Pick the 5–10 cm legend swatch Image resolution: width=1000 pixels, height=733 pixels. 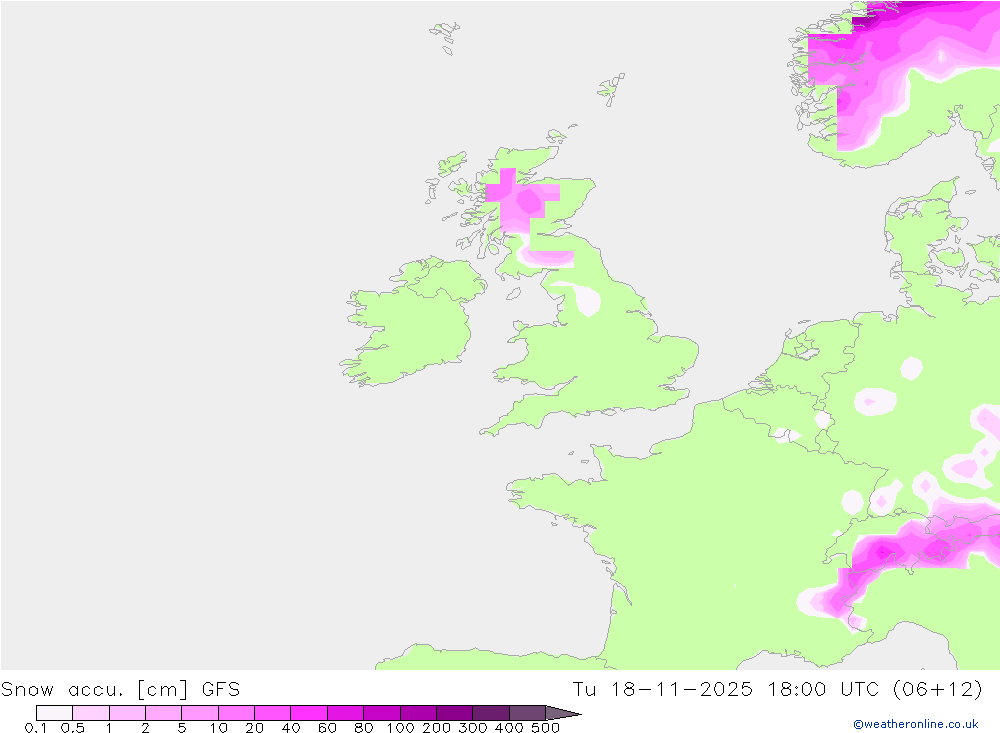pos(200,713)
